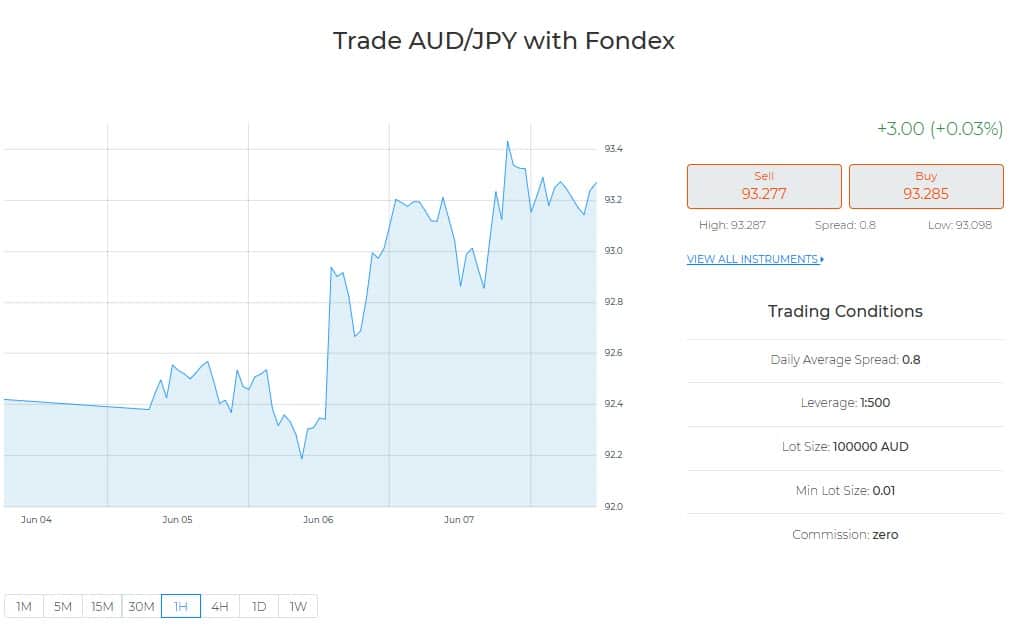Screen dimensions: 1023x630
Task: Click the Jun 04 date label
Action: 36,520
